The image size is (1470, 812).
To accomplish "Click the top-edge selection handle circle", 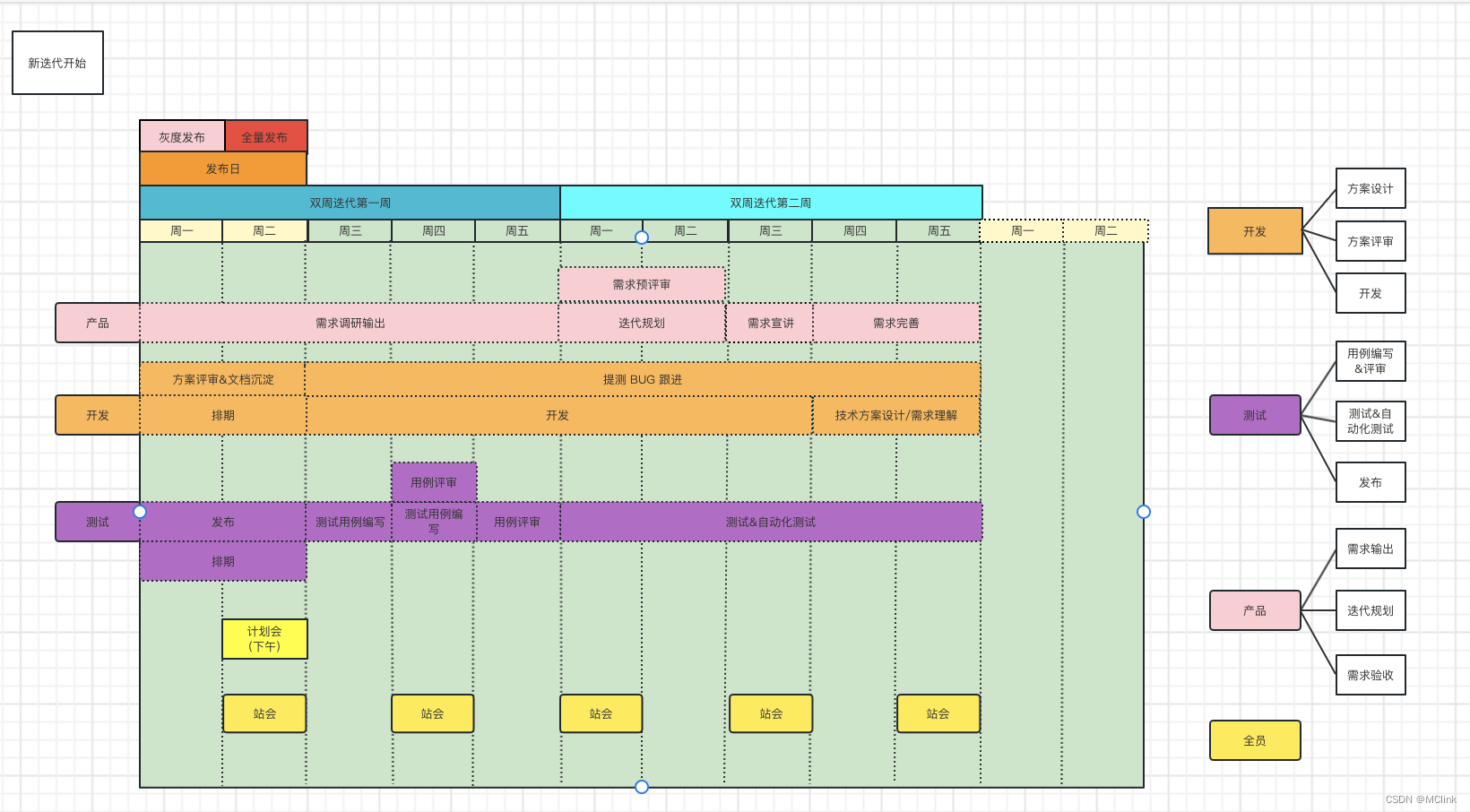I will [x=642, y=238].
